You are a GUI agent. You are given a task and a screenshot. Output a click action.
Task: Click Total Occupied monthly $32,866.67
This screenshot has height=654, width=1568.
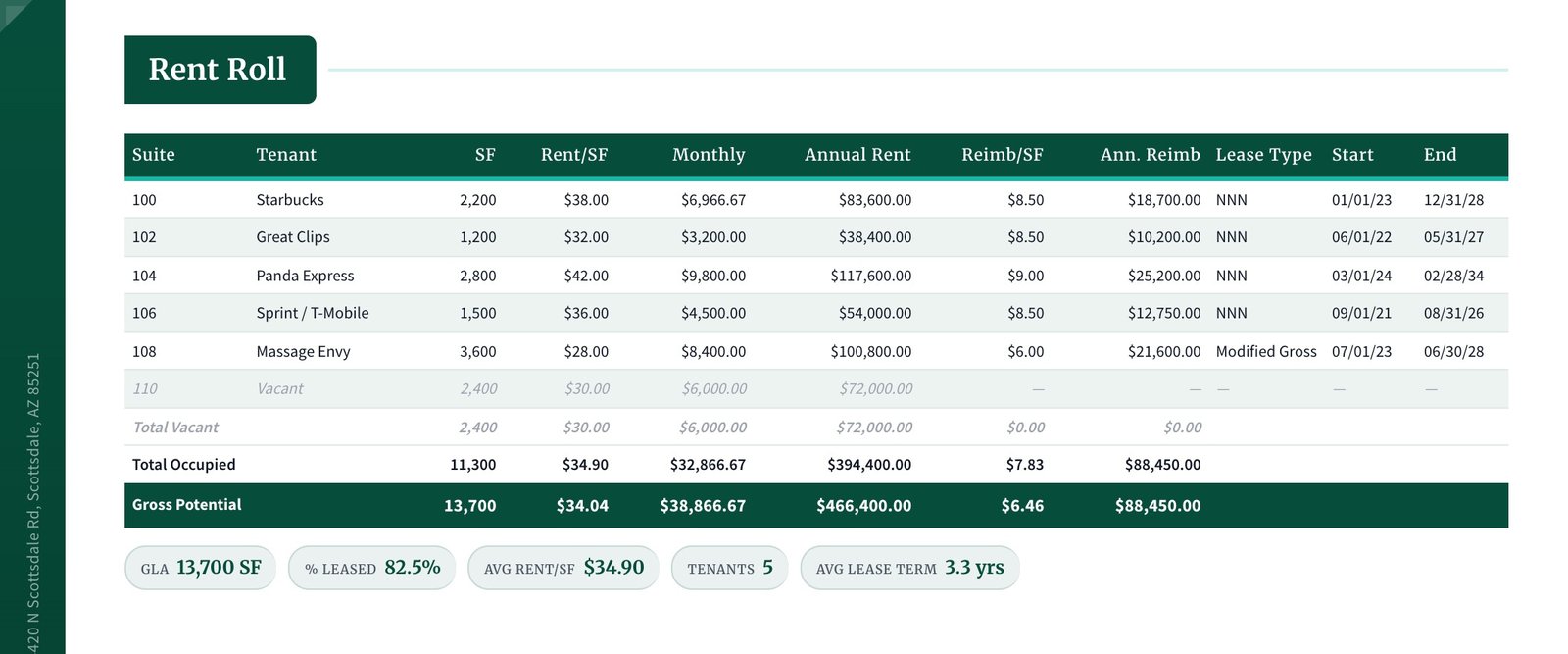[x=708, y=465]
